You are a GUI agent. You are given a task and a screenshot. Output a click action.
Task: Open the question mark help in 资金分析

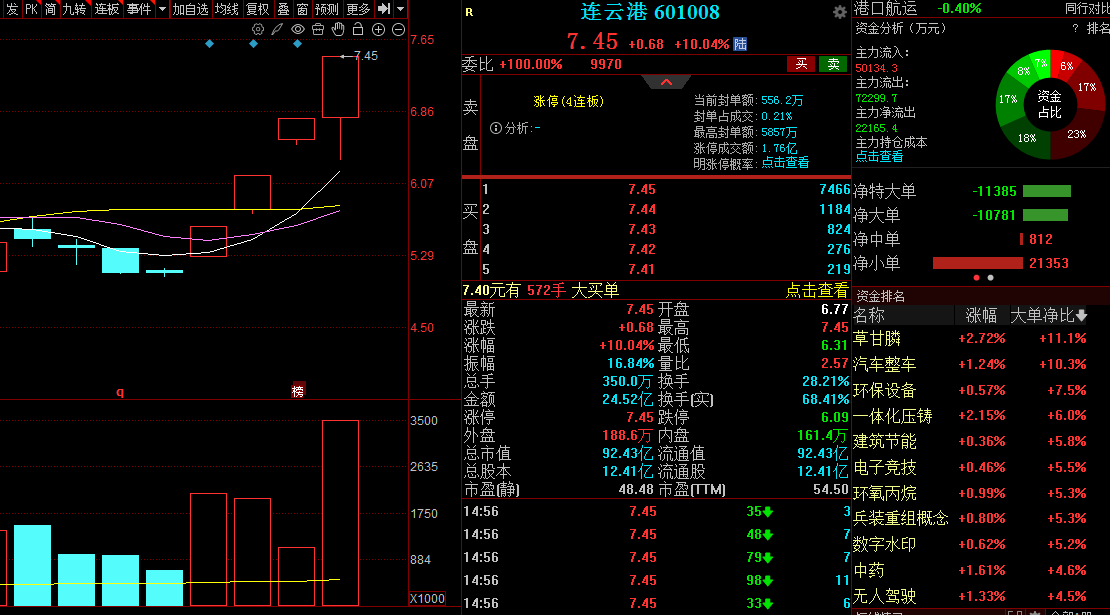click(1075, 28)
